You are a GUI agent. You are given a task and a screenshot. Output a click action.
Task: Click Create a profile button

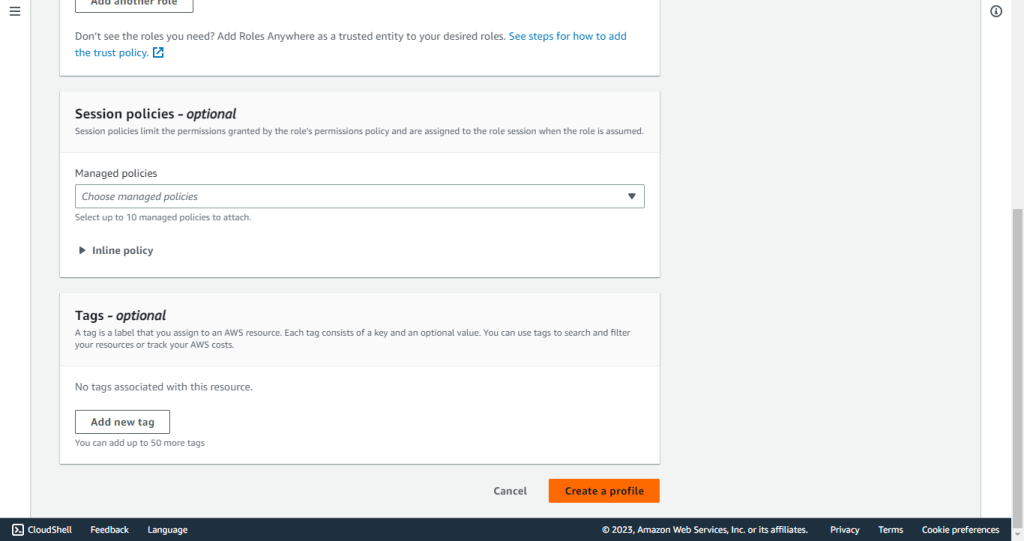pos(604,491)
